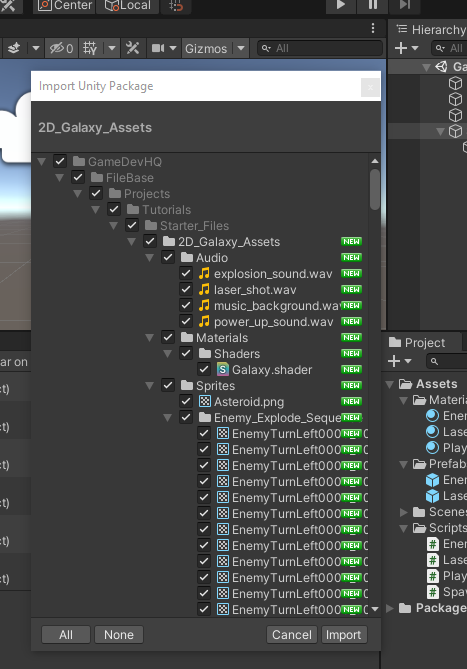Click the snap increment icon beside Local
Viewport: 467px width, 669px height.
[176, 6]
